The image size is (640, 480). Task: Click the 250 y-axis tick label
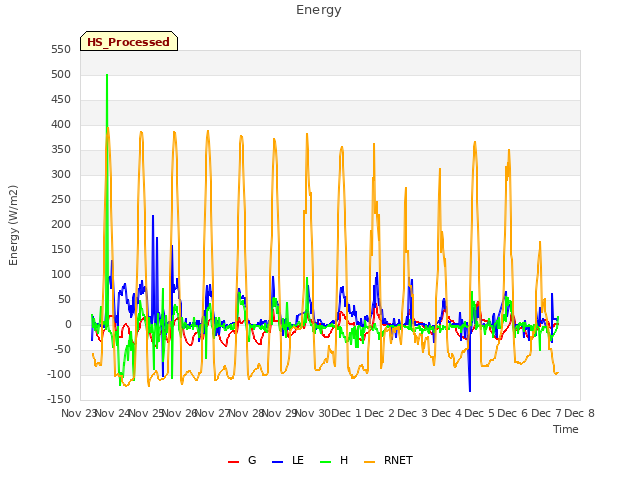coord(61,199)
